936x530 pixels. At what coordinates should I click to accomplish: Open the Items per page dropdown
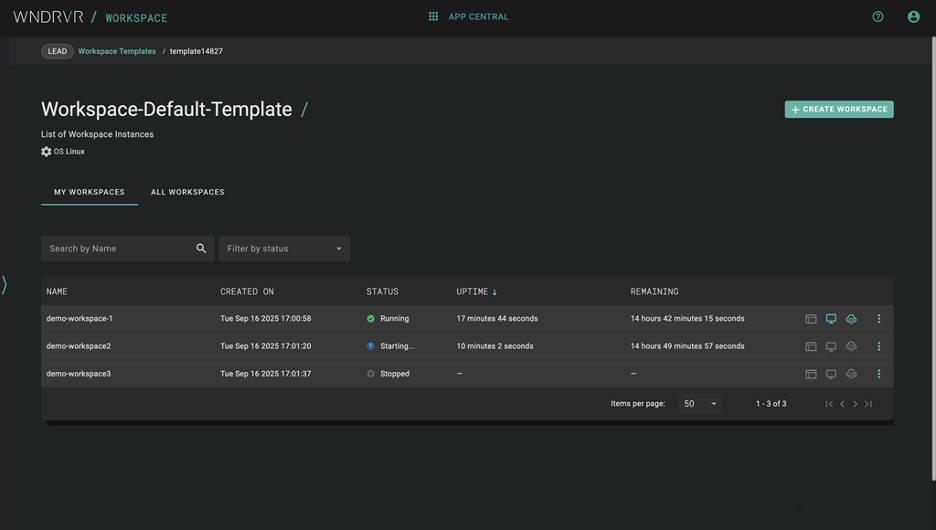(x=700, y=404)
